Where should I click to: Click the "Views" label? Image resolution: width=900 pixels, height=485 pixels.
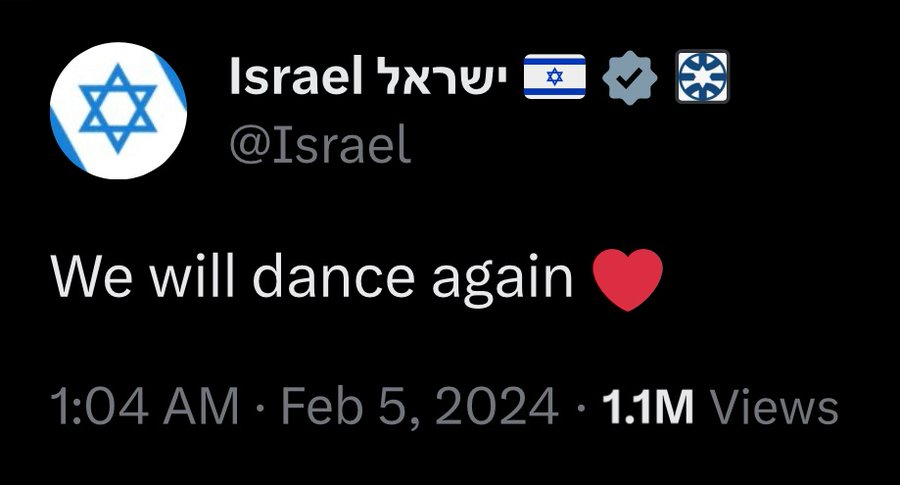[x=773, y=407]
